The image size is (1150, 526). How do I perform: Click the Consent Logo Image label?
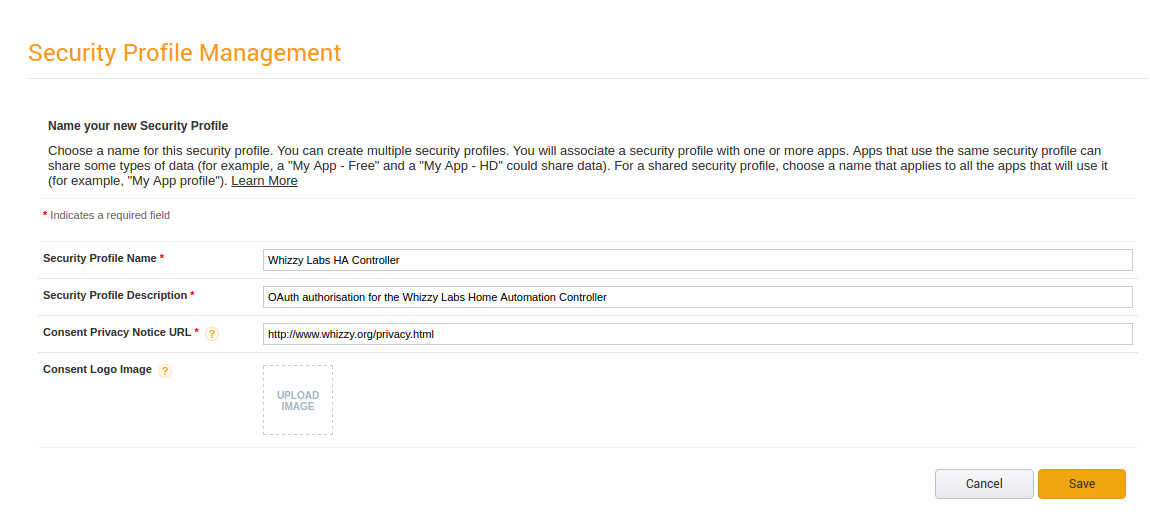tap(98, 369)
